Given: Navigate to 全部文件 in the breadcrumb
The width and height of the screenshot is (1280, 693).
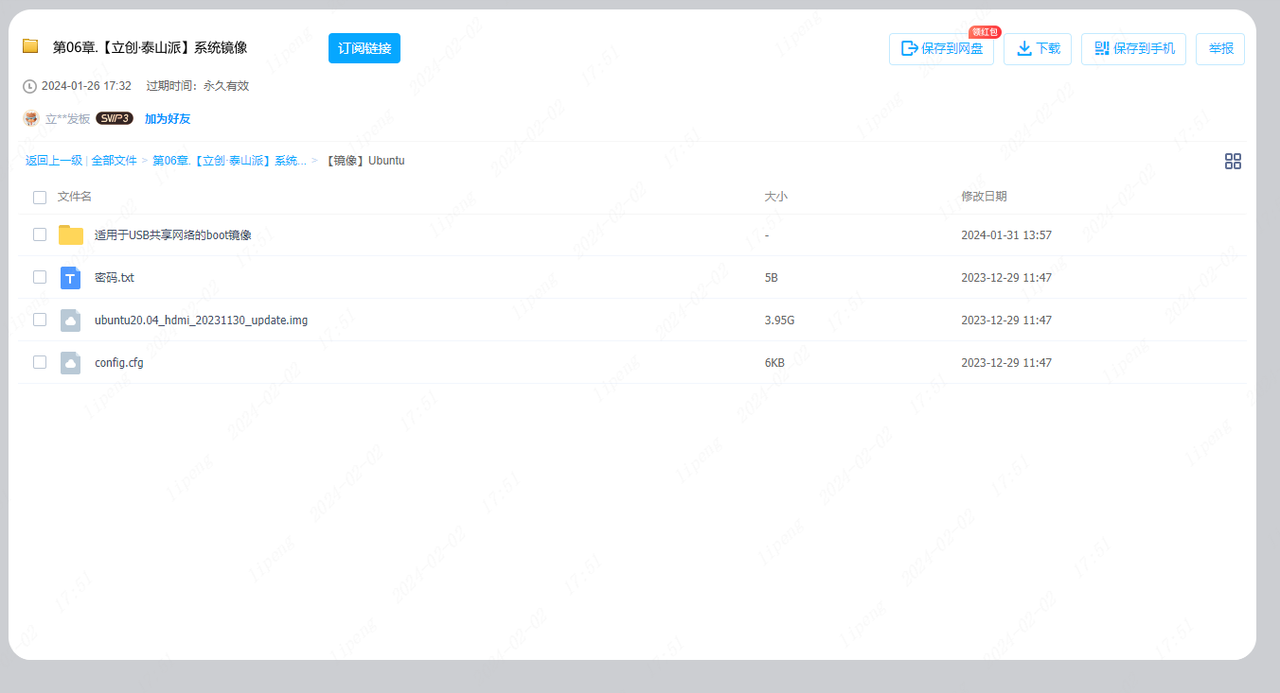Looking at the screenshot, I should point(114,160).
